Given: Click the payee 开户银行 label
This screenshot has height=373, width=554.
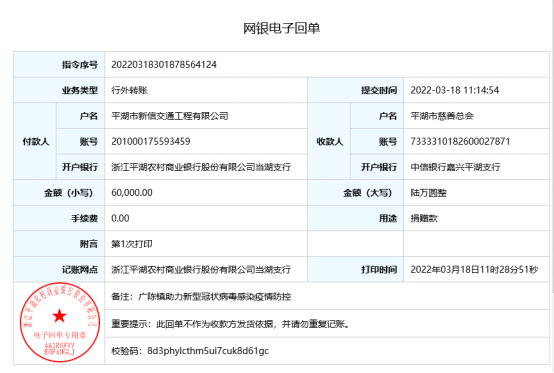Looking at the screenshot, I should [x=379, y=167].
